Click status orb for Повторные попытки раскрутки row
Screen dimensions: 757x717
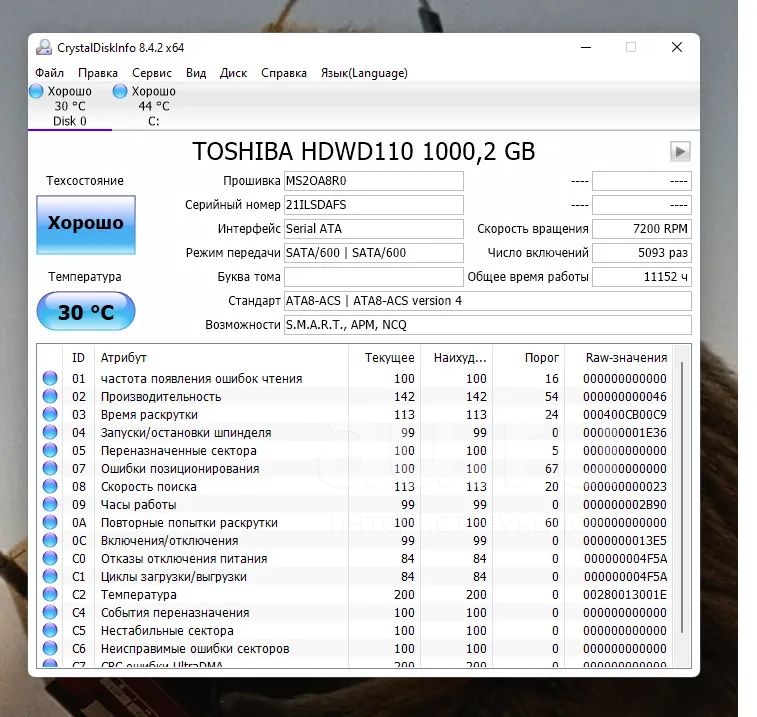(50, 522)
